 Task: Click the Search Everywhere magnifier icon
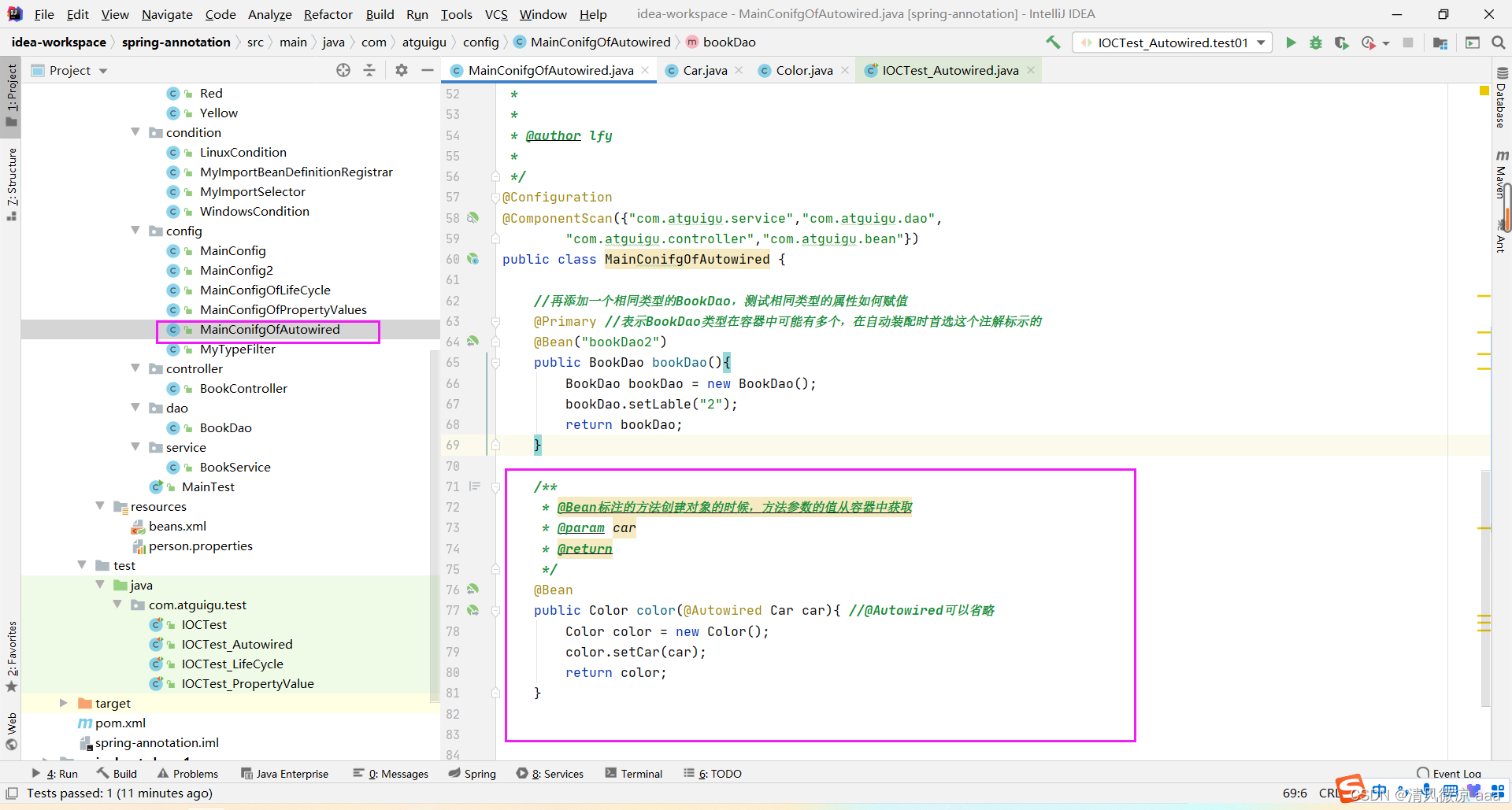tap(1499, 43)
